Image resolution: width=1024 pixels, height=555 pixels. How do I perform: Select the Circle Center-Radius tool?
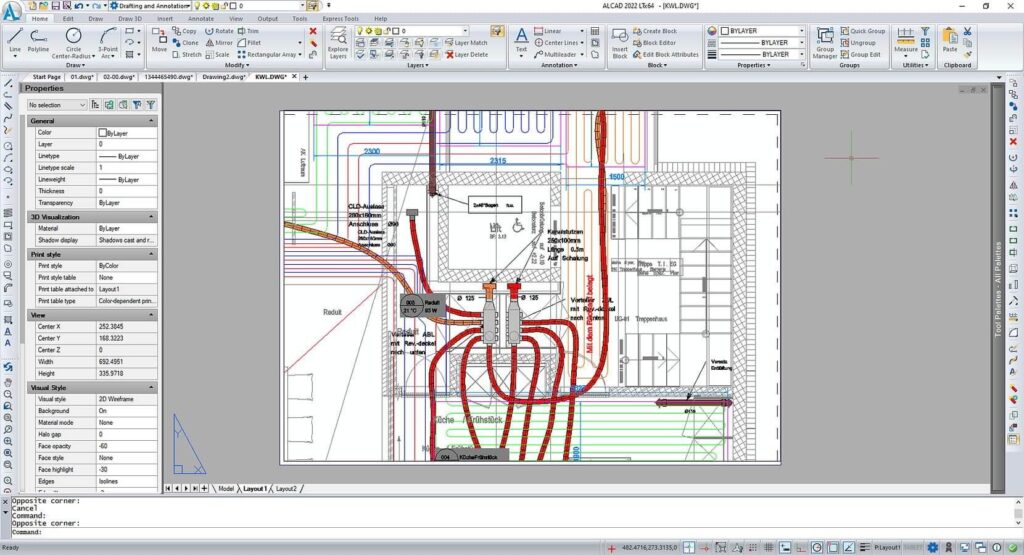74,42
